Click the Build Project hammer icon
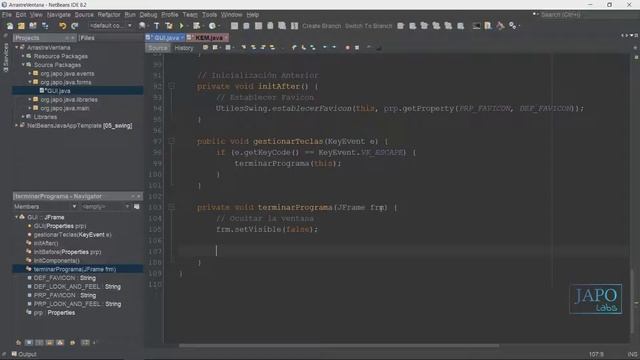This screenshot has height=360, width=640. (157, 26)
